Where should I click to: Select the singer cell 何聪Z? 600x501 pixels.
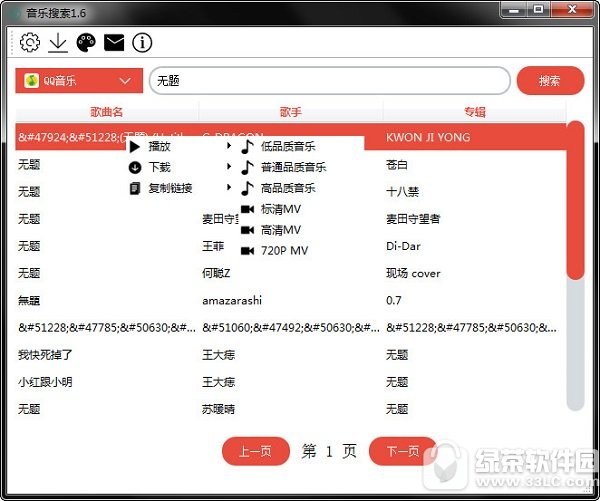[x=216, y=273]
